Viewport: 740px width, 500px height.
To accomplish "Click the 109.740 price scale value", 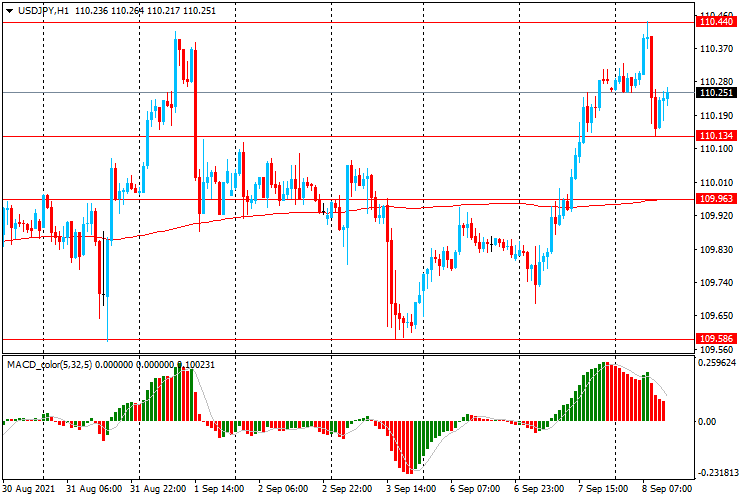I will point(716,283).
